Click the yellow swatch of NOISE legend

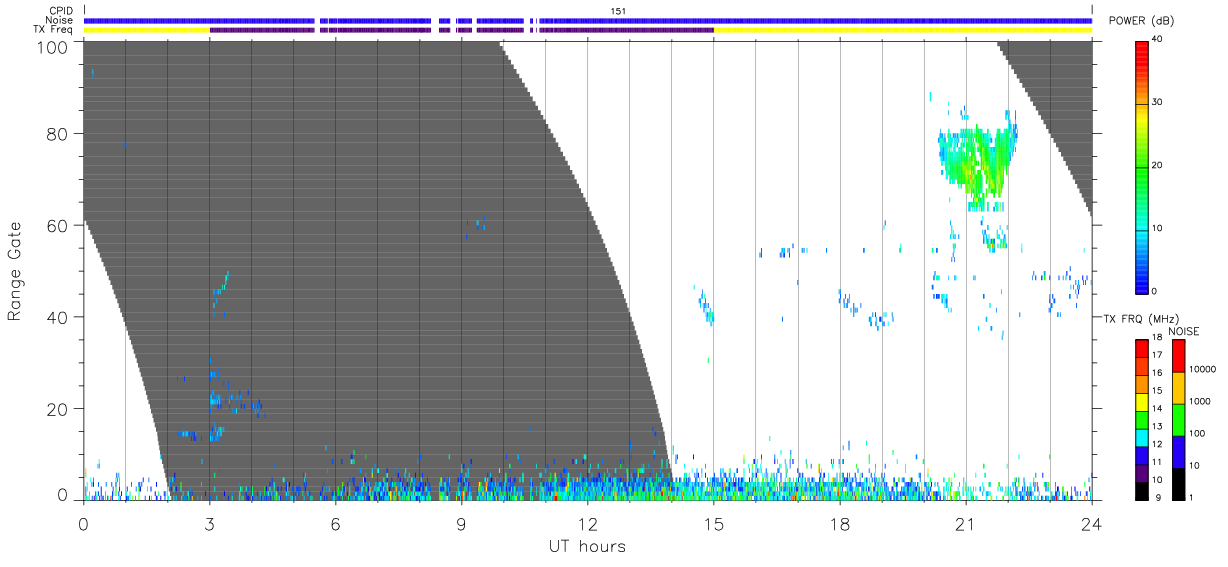(1178, 389)
